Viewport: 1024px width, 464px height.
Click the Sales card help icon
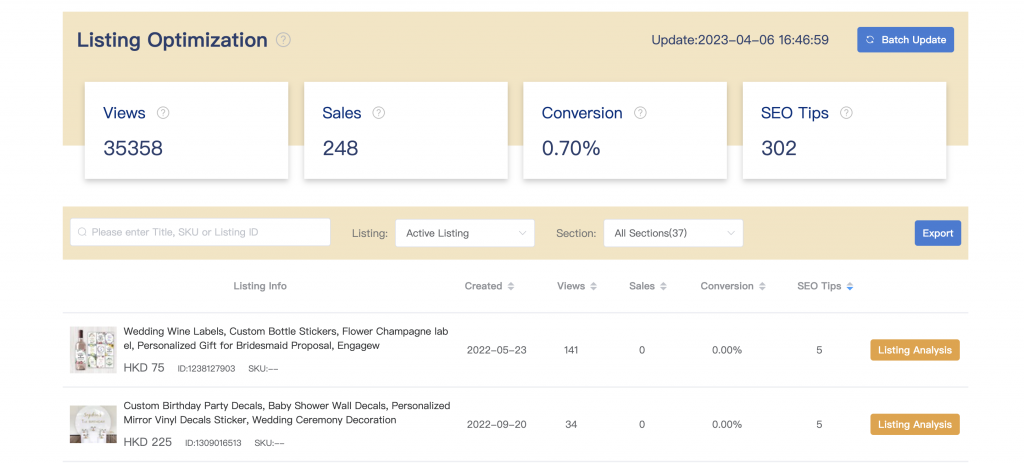379,113
